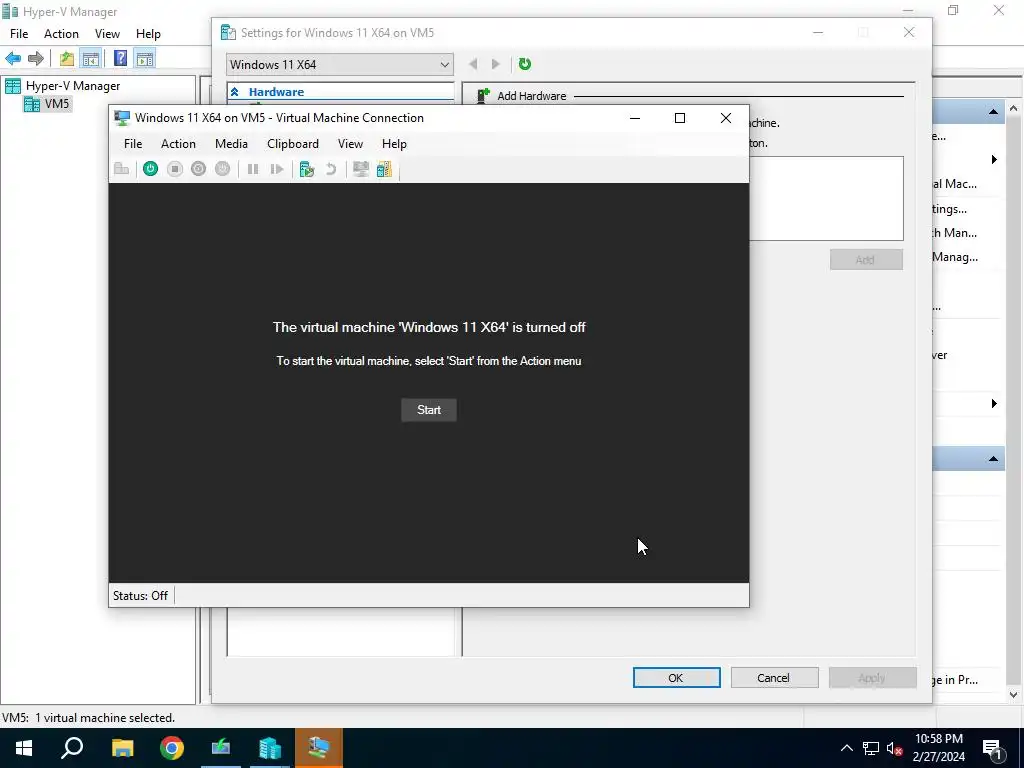Viewport: 1024px width, 768px height.
Task: Open the View menu in Virtual Machine Connection
Action: (350, 144)
